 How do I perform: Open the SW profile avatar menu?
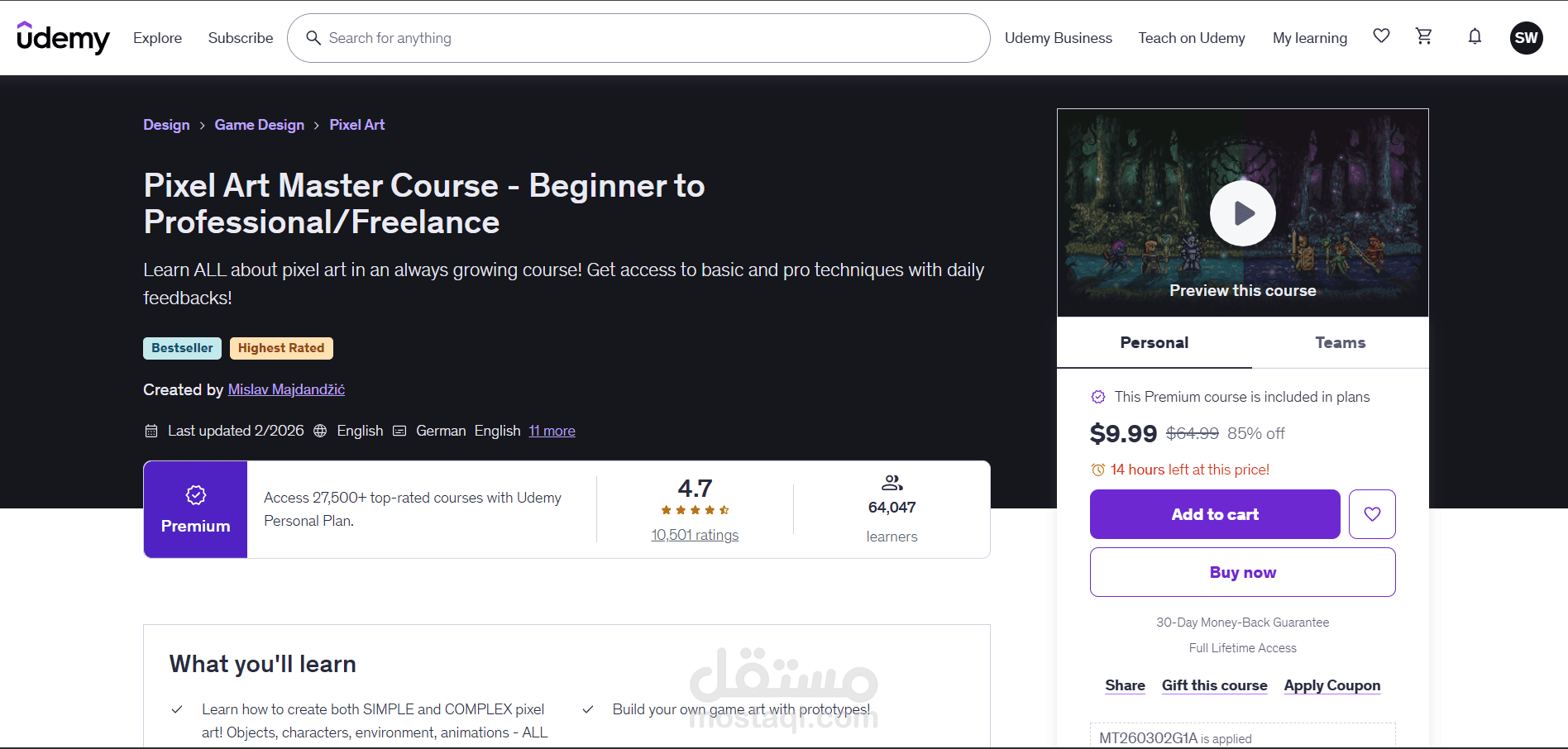1527,37
